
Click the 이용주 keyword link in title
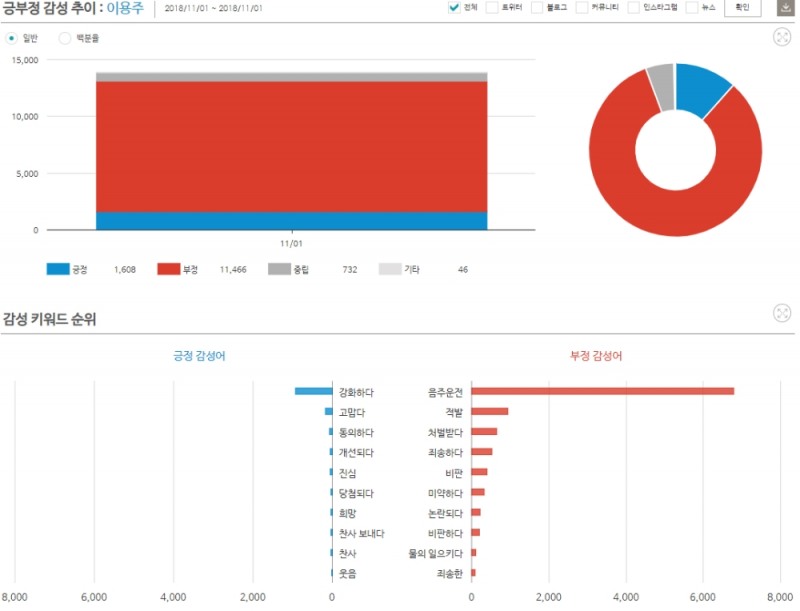click(x=127, y=8)
